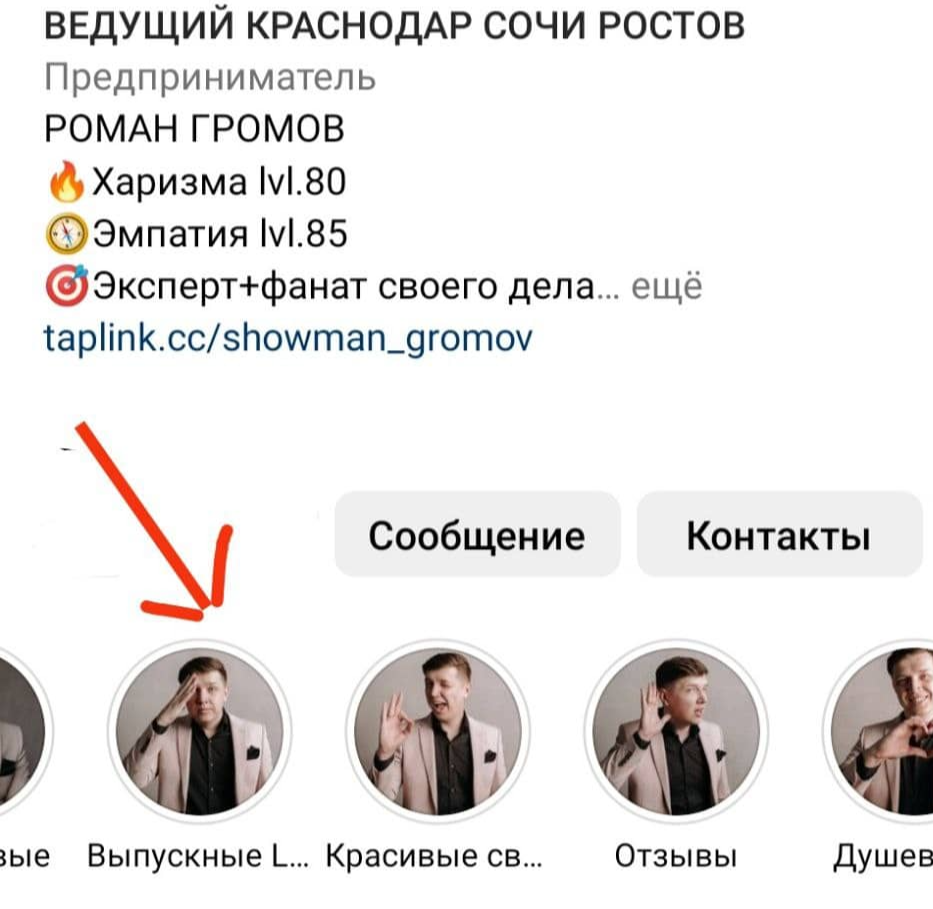Open the Отзывы highlight circle

(676, 731)
